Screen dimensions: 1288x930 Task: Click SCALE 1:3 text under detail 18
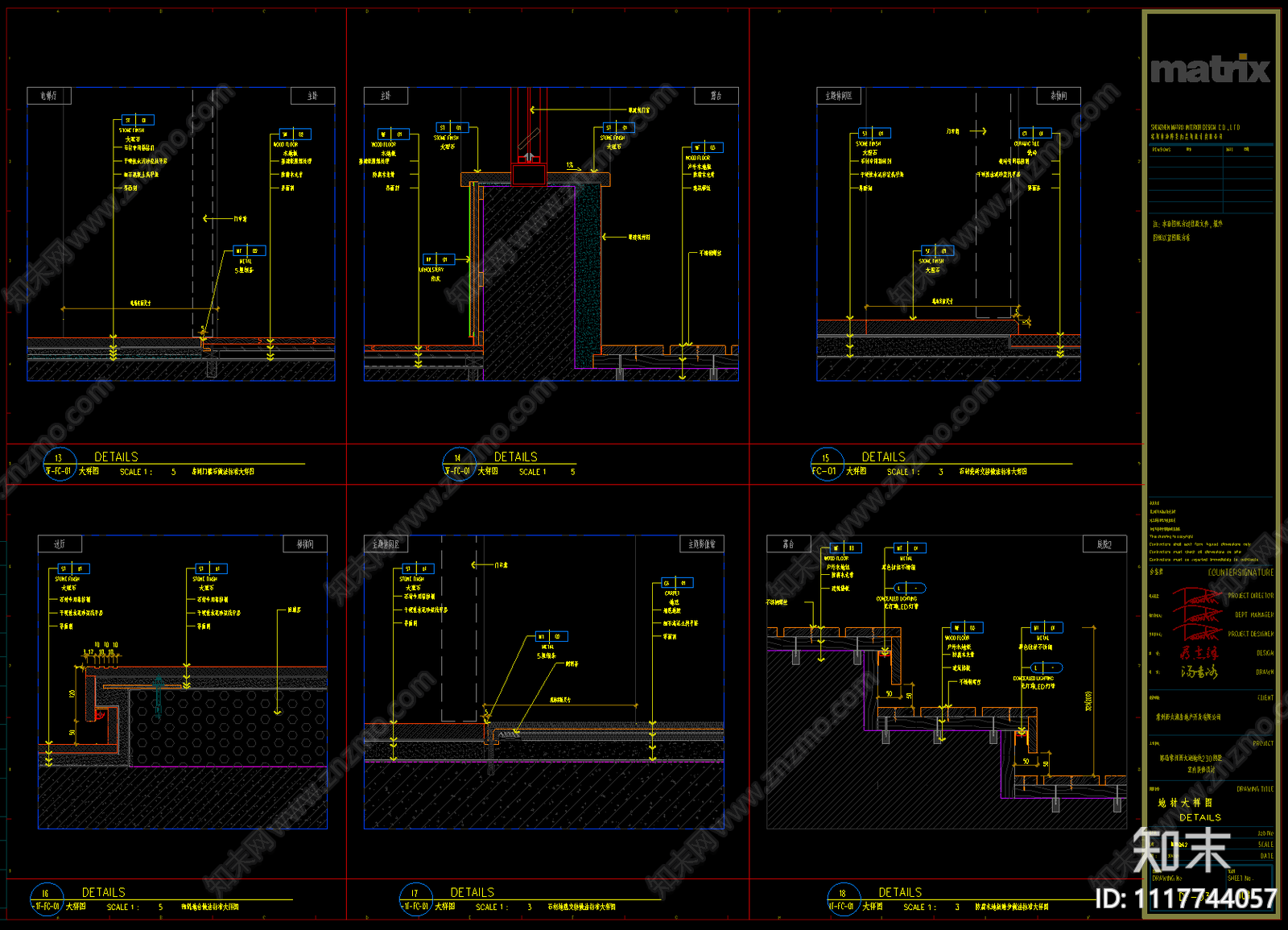coord(931,907)
